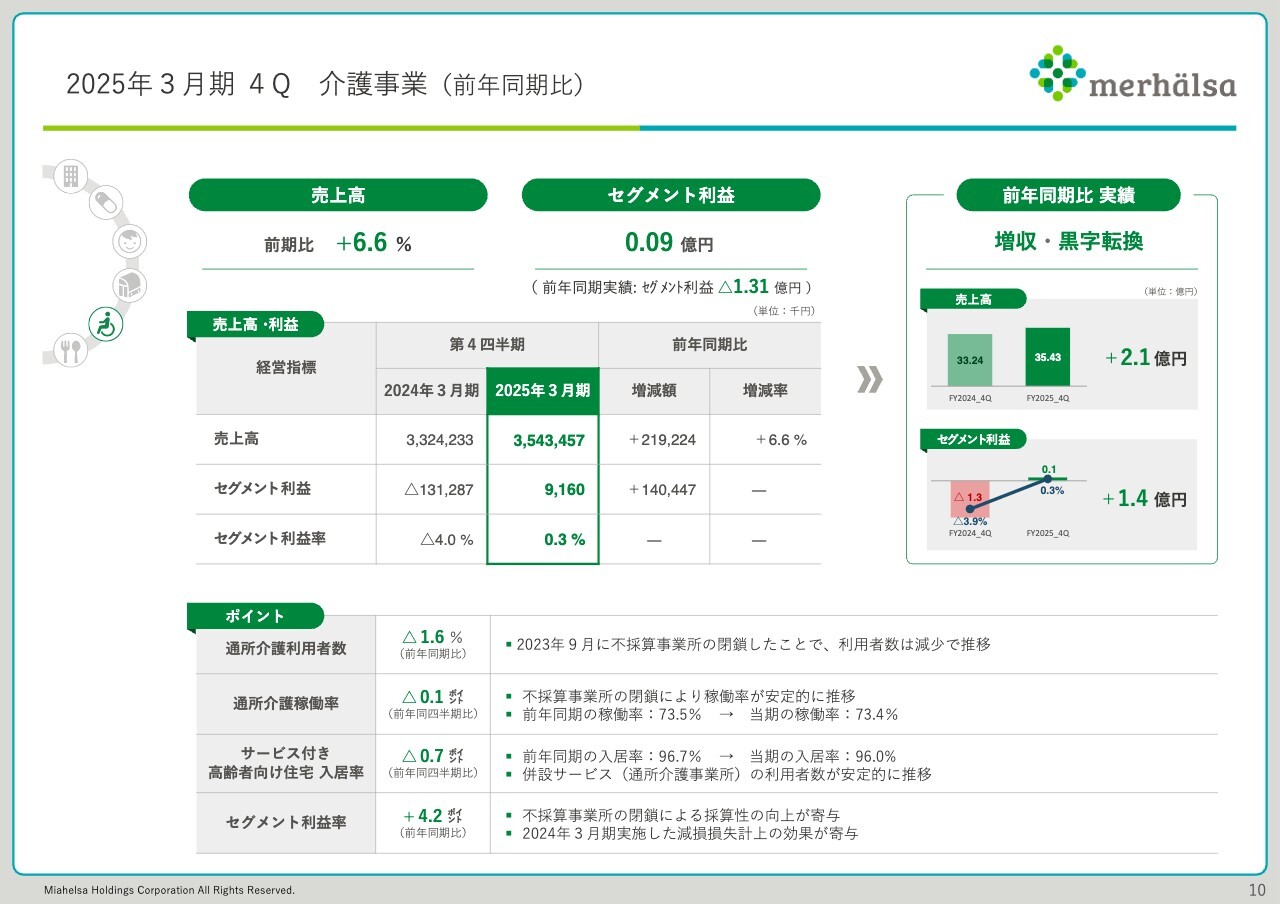Click the double chevron arrow beside the table
Viewport: 1280px width, 904px height.
tap(870, 380)
